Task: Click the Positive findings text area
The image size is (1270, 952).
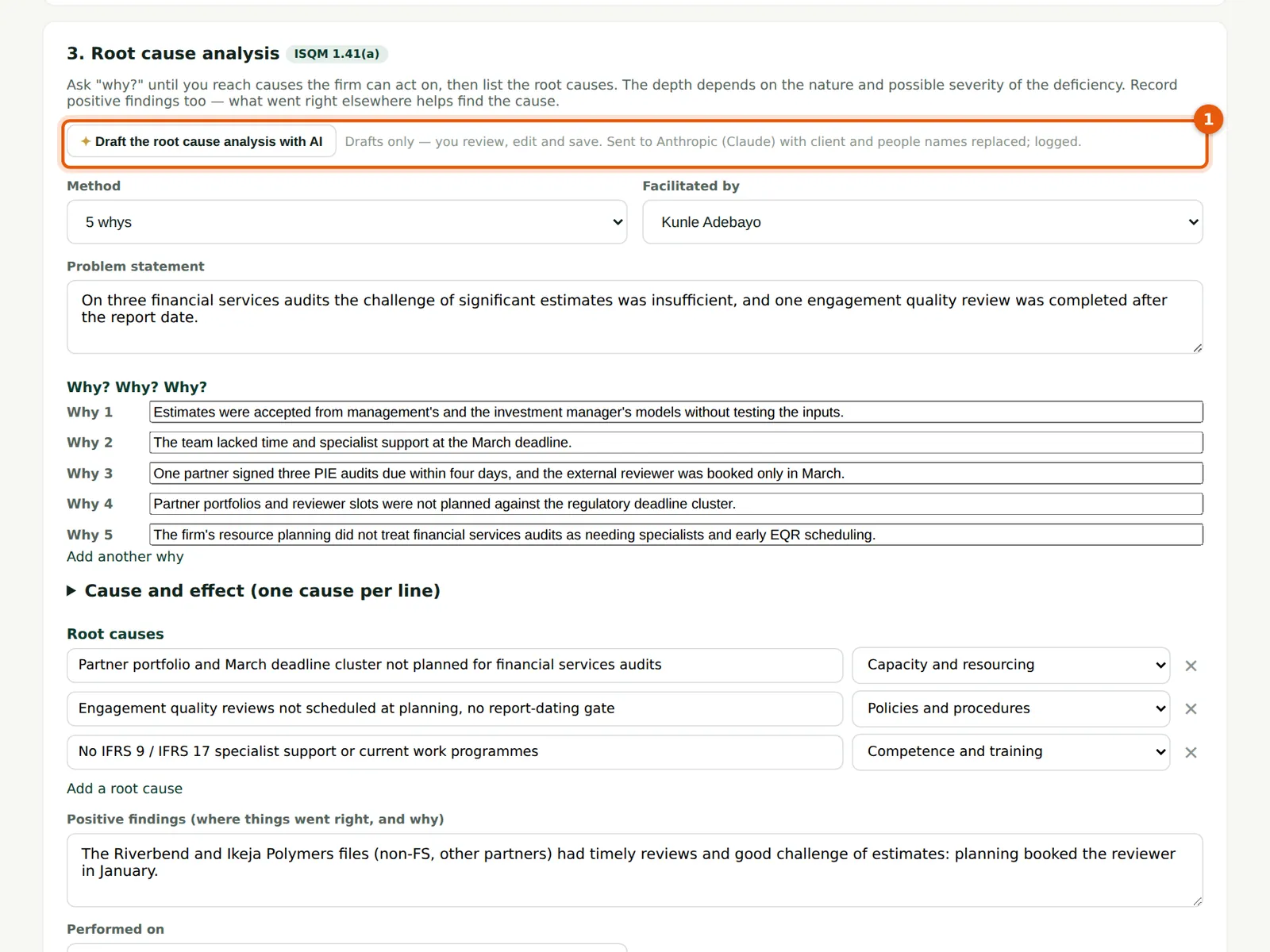Action: [x=635, y=870]
